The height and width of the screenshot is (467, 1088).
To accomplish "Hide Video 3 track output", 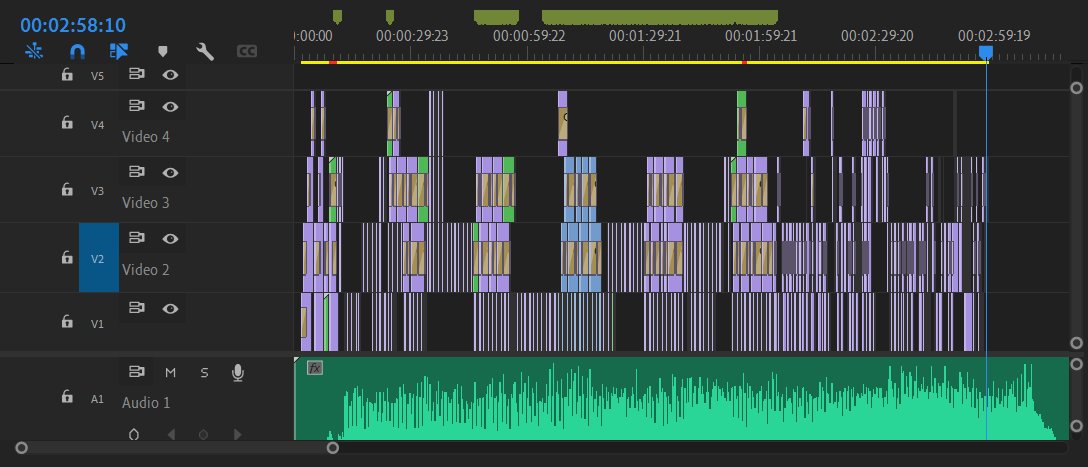I will tap(170, 172).
